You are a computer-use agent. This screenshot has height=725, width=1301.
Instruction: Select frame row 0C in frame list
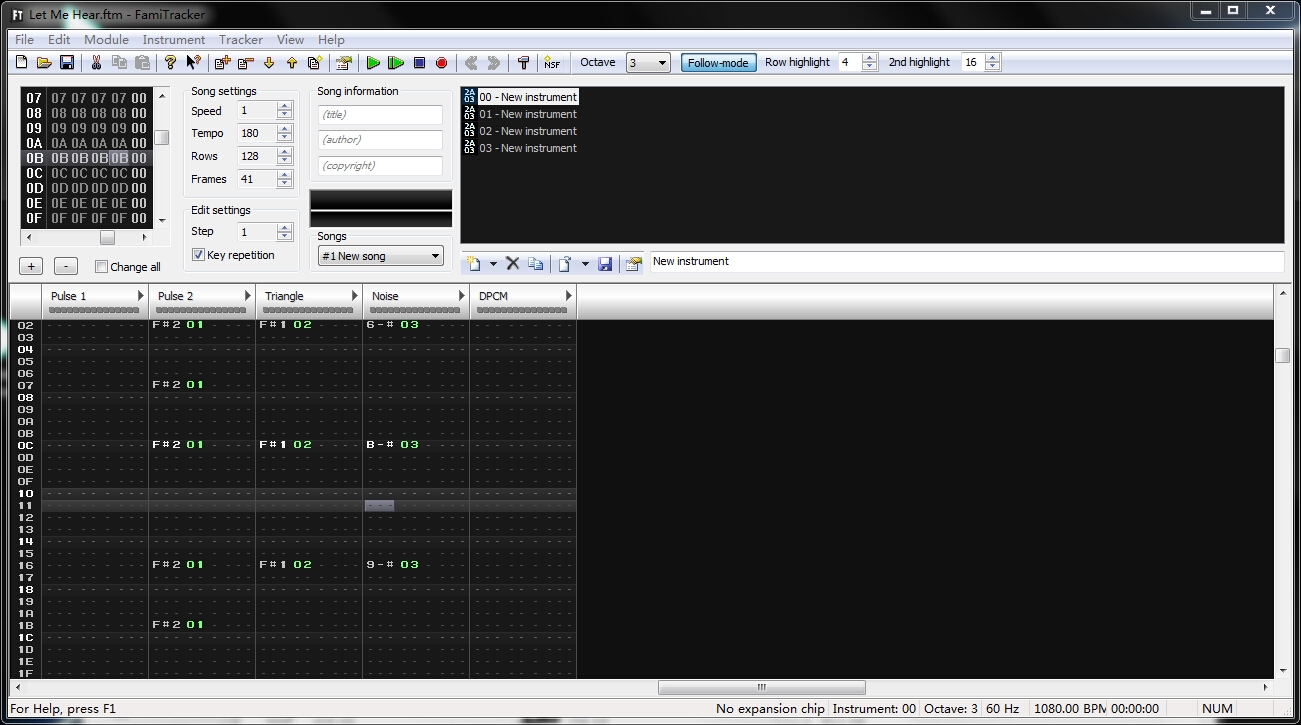86,173
